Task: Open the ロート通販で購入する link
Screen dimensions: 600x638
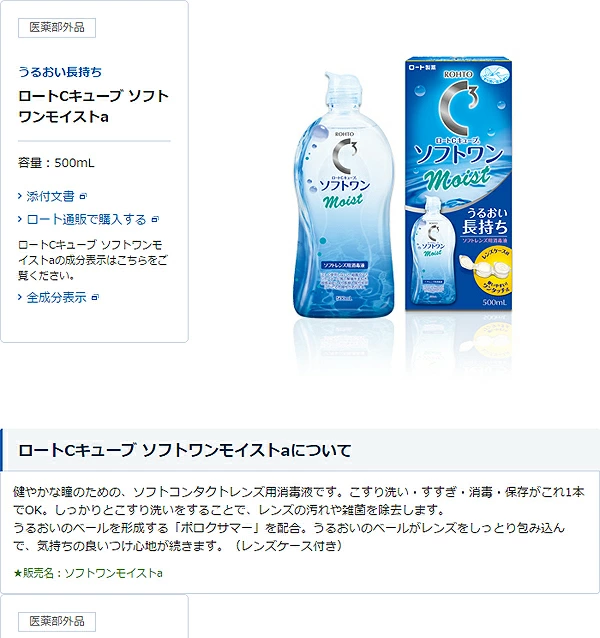Action: coord(86,220)
